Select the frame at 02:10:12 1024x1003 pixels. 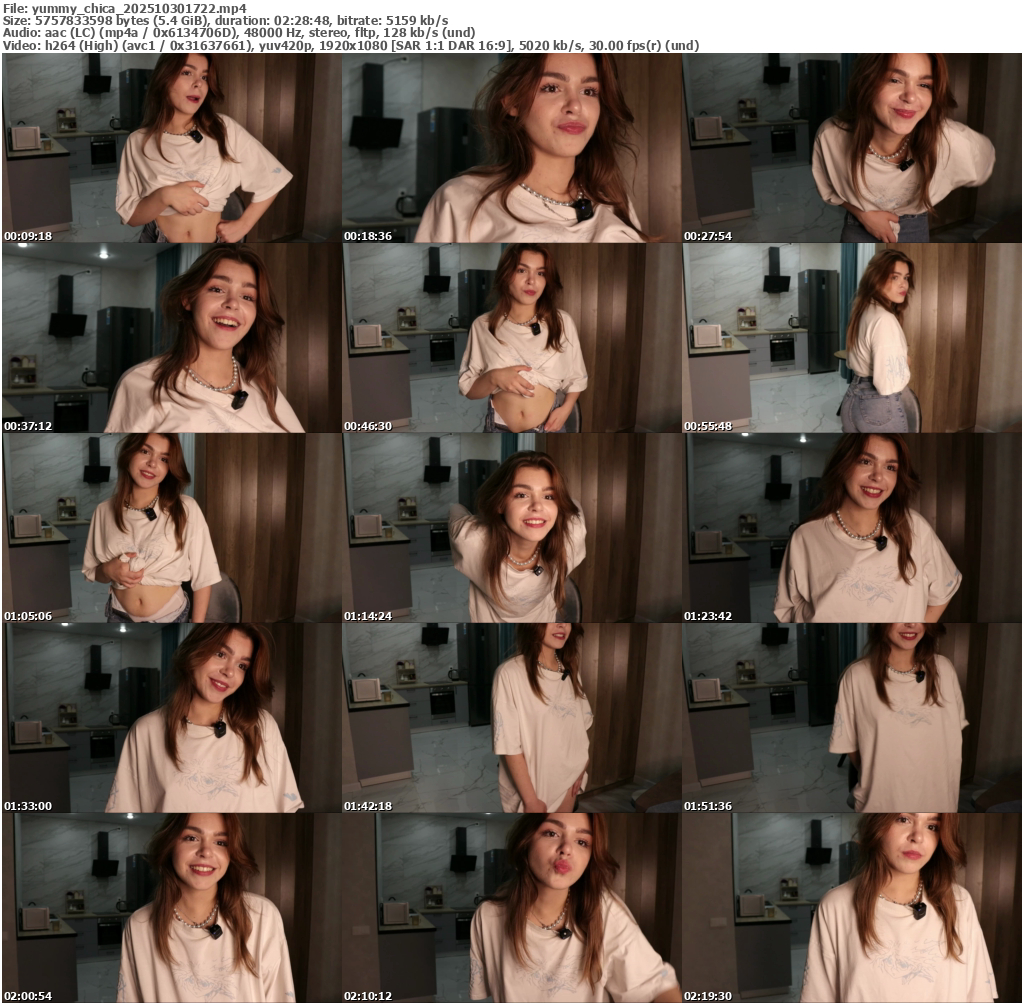click(x=511, y=908)
